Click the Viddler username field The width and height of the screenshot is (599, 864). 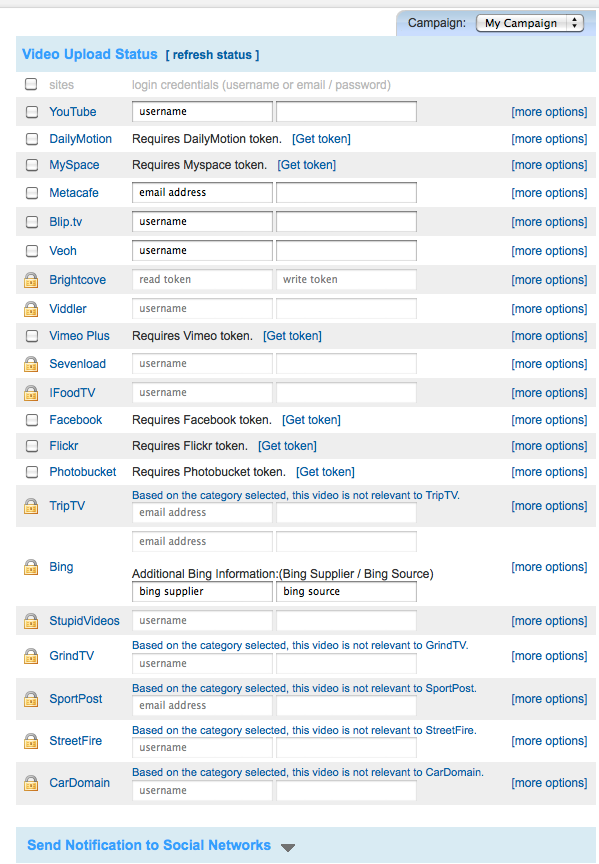(202, 309)
